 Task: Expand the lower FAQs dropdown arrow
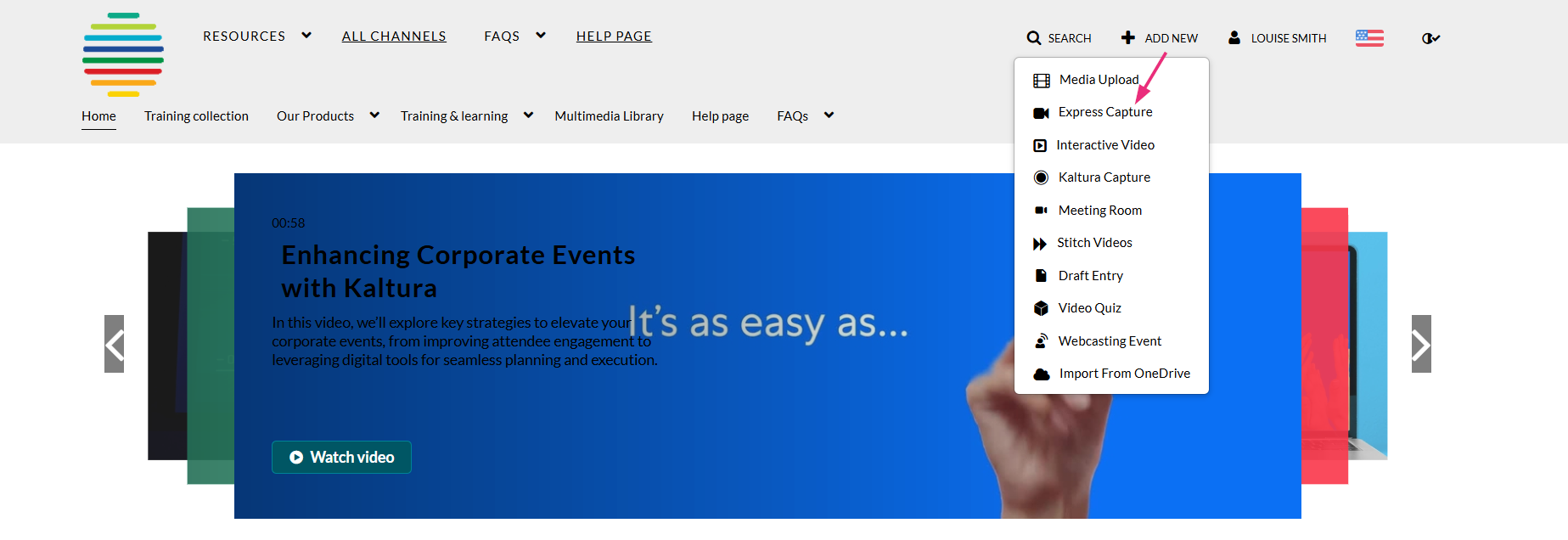click(x=829, y=115)
